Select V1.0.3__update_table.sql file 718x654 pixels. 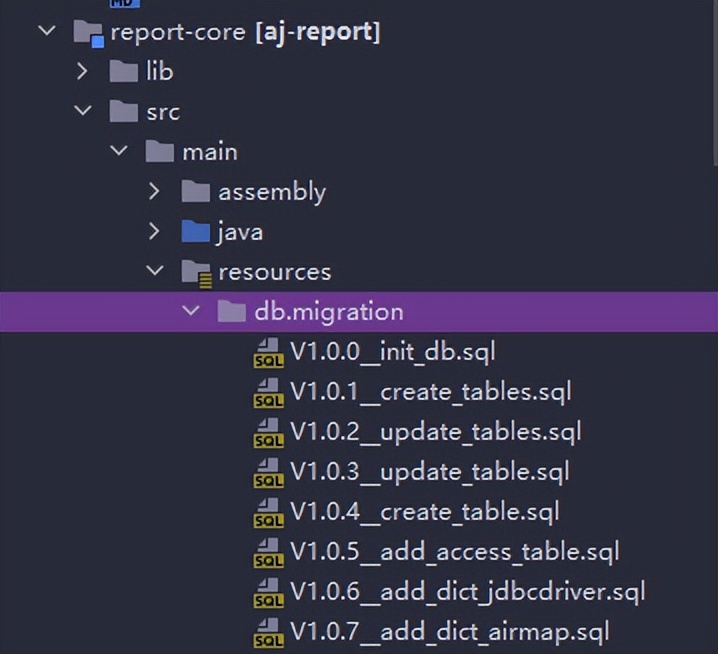[x=430, y=472]
